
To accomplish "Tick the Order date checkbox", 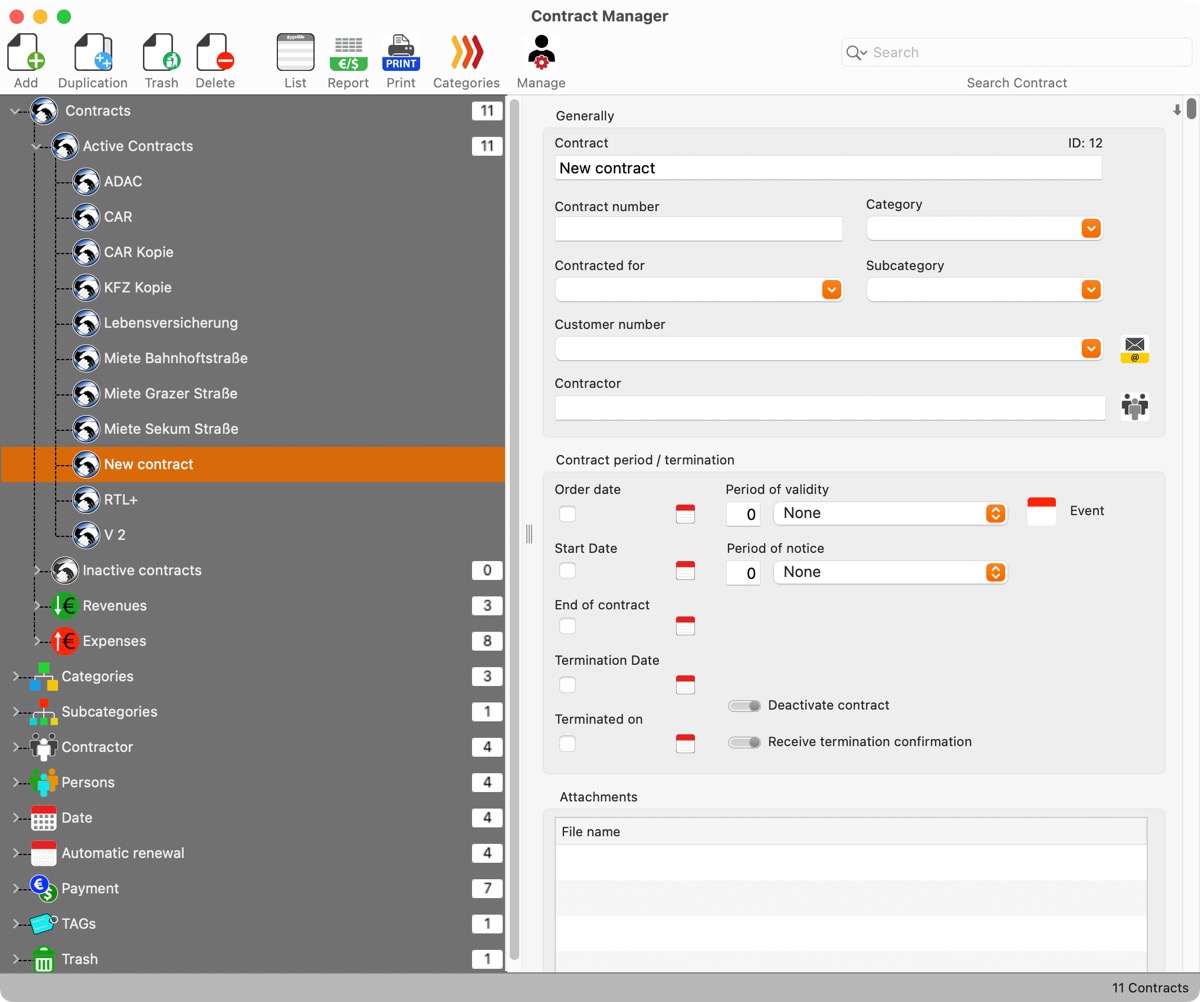I will (567, 514).
